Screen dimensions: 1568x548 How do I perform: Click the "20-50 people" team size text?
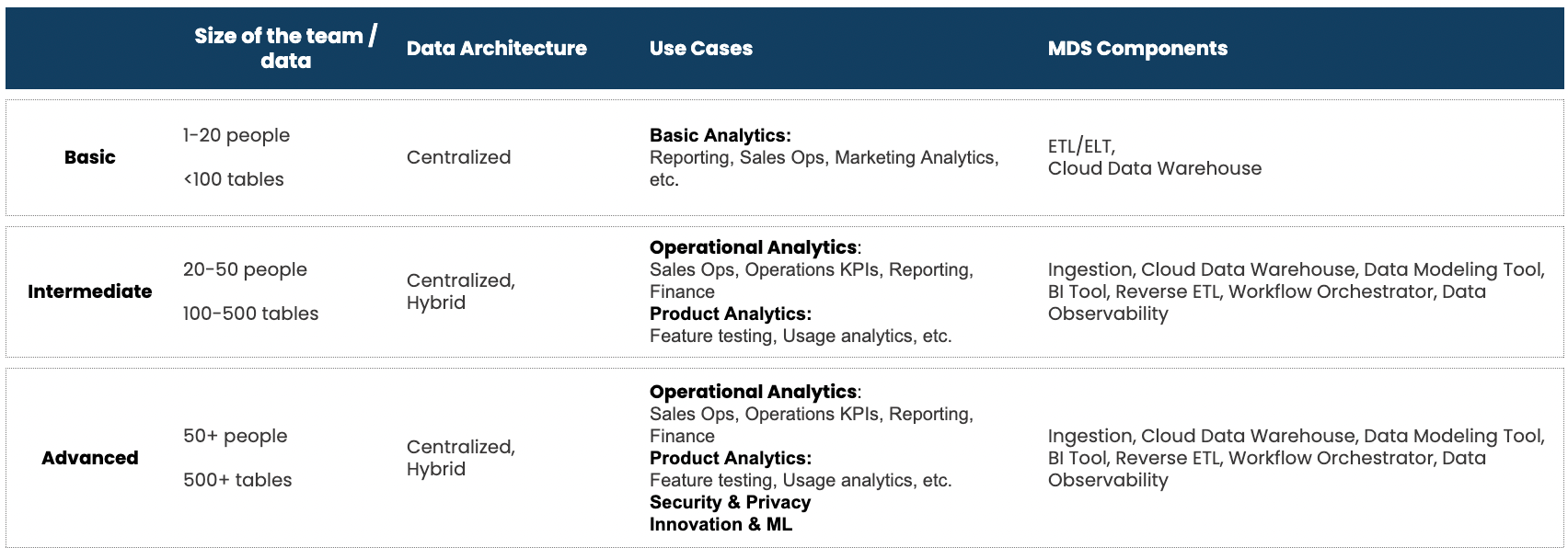[x=245, y=269]
